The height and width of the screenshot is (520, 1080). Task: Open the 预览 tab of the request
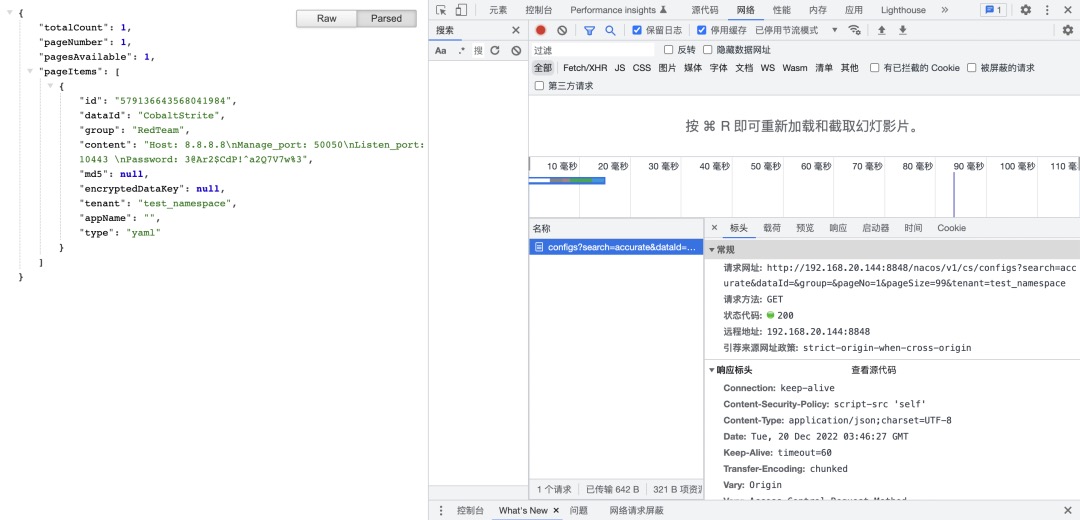tap(804, 228)
